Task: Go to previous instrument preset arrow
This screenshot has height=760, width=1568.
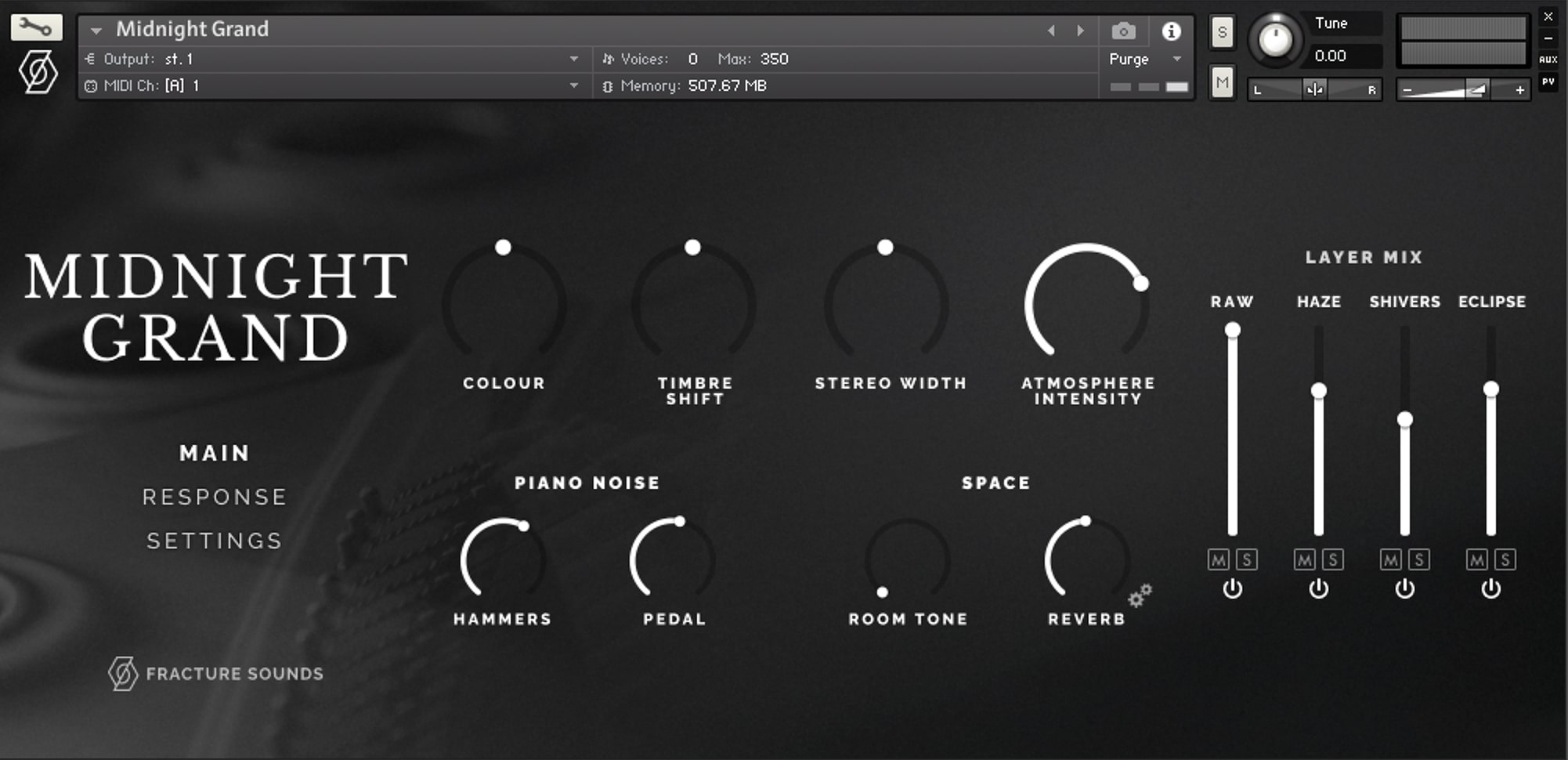Action: (x=1051, y=31)
